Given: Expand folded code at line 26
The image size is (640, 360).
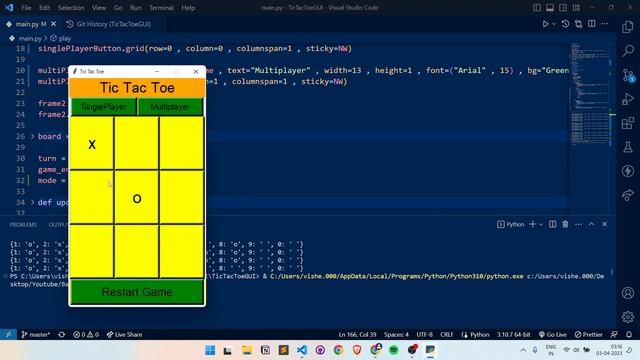Looking at the screenshot, I should tap(33, 136).
